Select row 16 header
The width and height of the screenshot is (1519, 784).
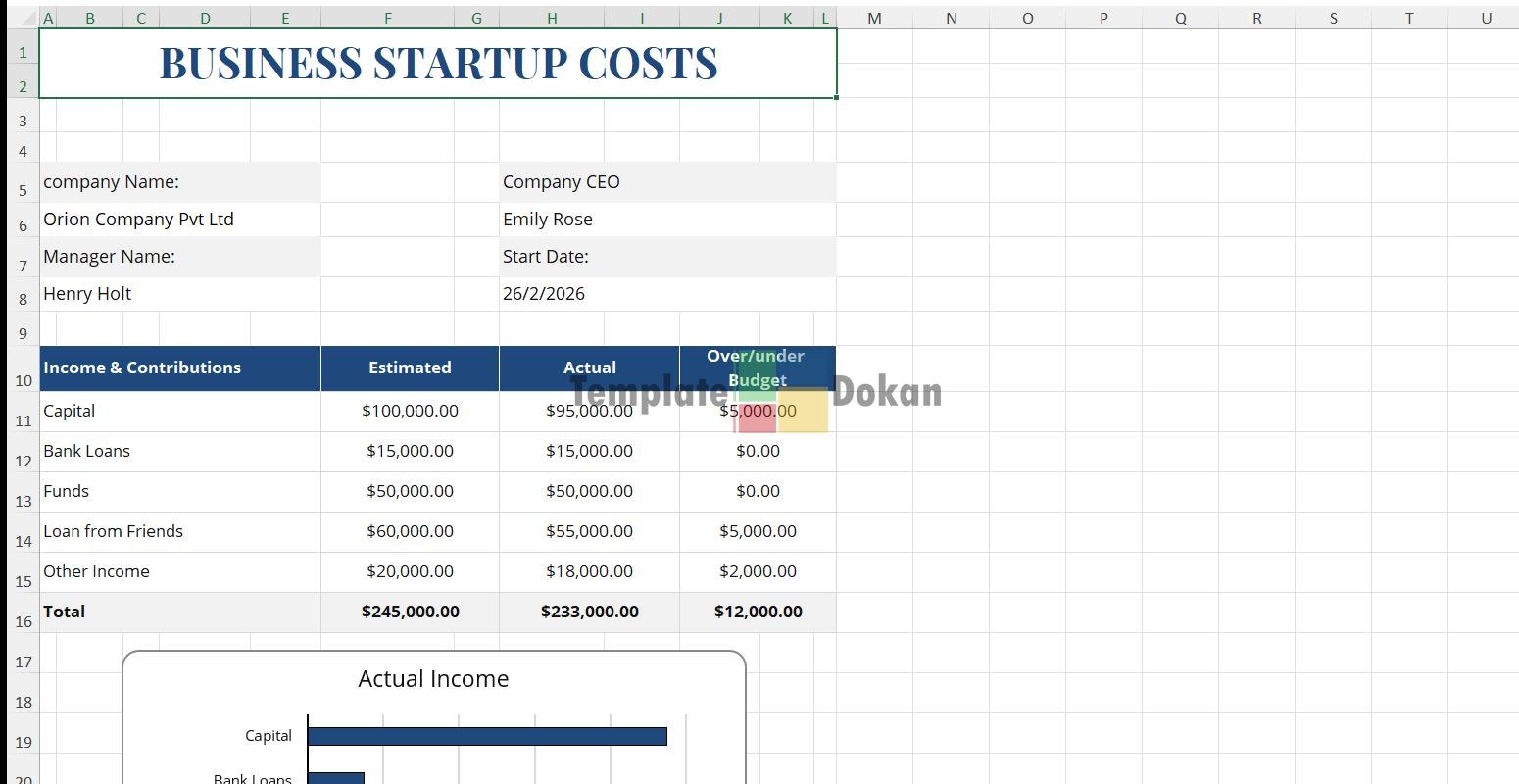(23, 620)
